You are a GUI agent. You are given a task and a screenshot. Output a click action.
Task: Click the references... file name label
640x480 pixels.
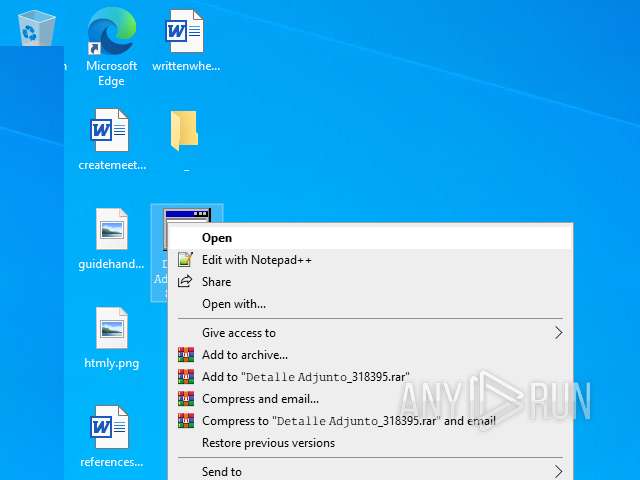point(111,462)
